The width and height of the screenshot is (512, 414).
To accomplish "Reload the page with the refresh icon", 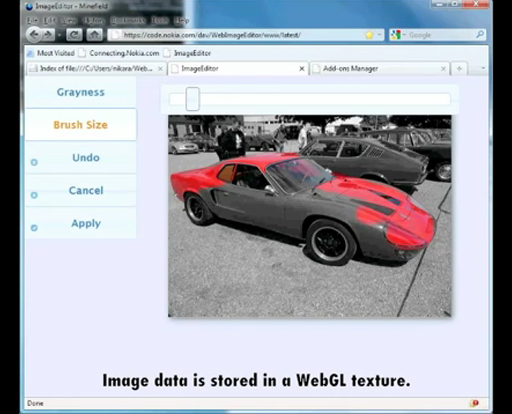I will [74, 35].
